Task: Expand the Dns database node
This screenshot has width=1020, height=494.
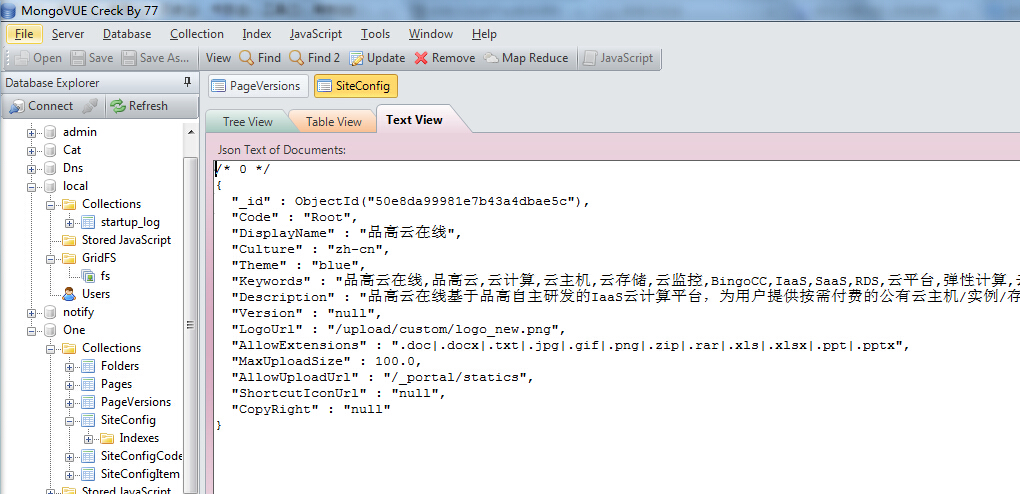Action: [31, 169]
